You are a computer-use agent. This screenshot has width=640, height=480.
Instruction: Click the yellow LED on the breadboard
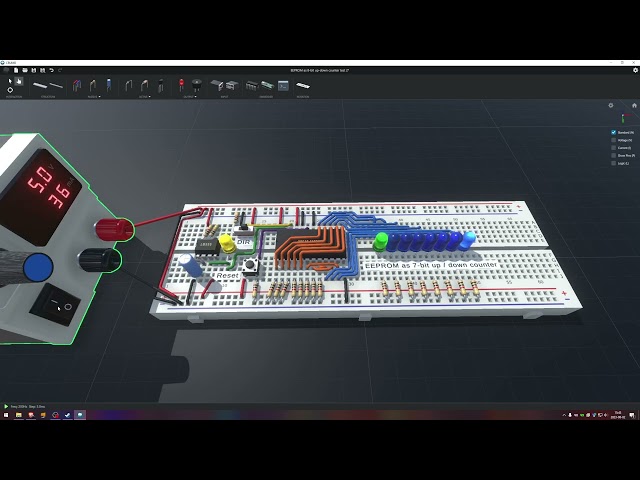click(x=227, y=242)
